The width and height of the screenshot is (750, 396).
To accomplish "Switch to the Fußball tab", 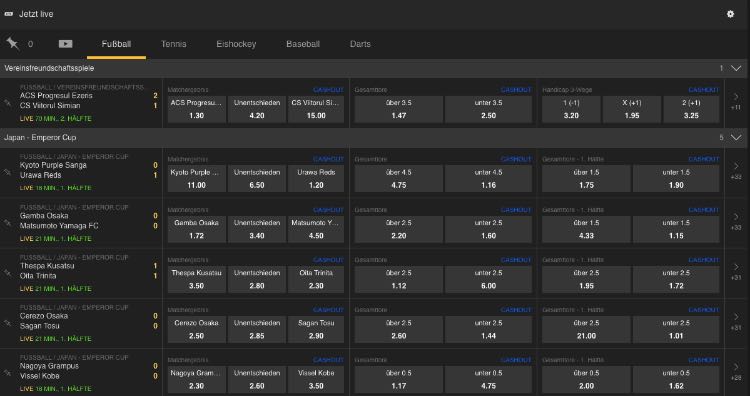I will click(116, 44).
